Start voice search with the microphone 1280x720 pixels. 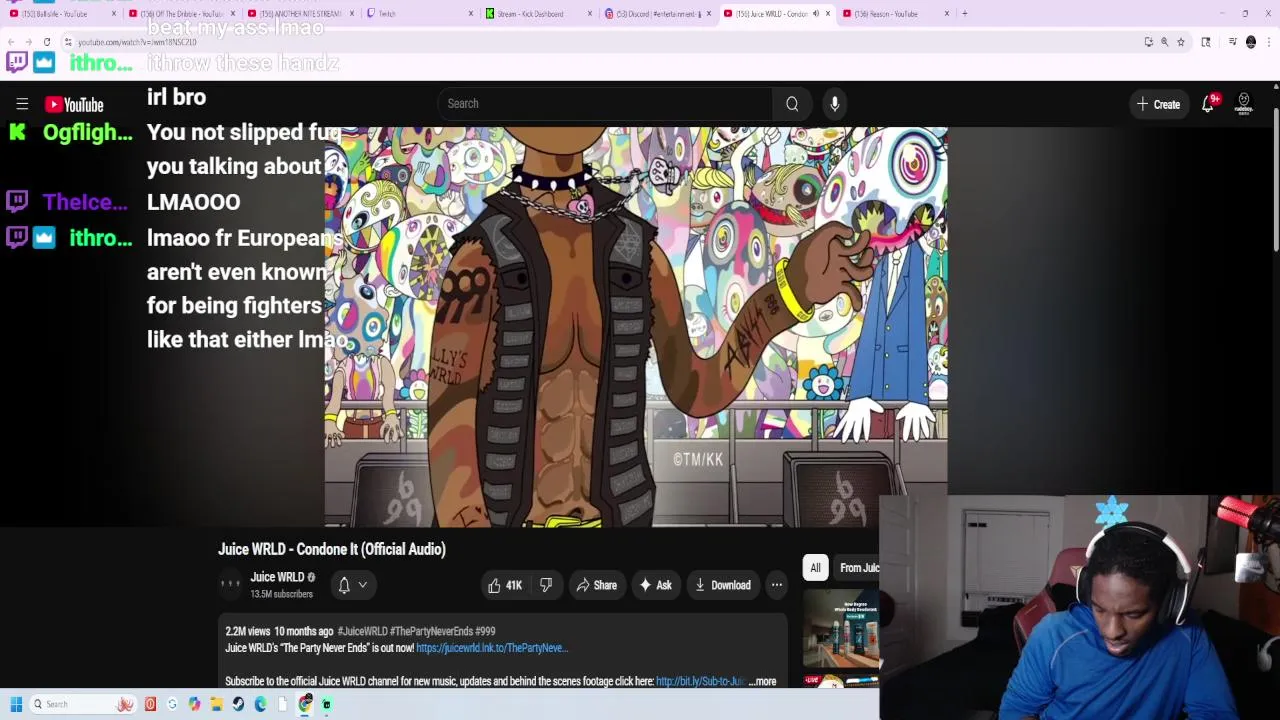tap(835, 104)
